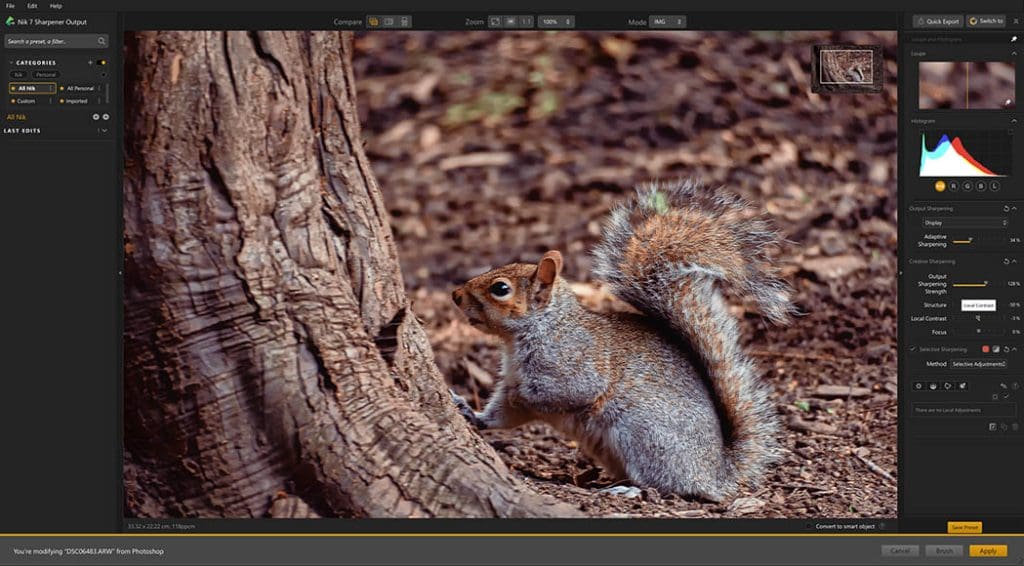
Task: Reset the Output Sharpening section
Action: (1006, 208)
